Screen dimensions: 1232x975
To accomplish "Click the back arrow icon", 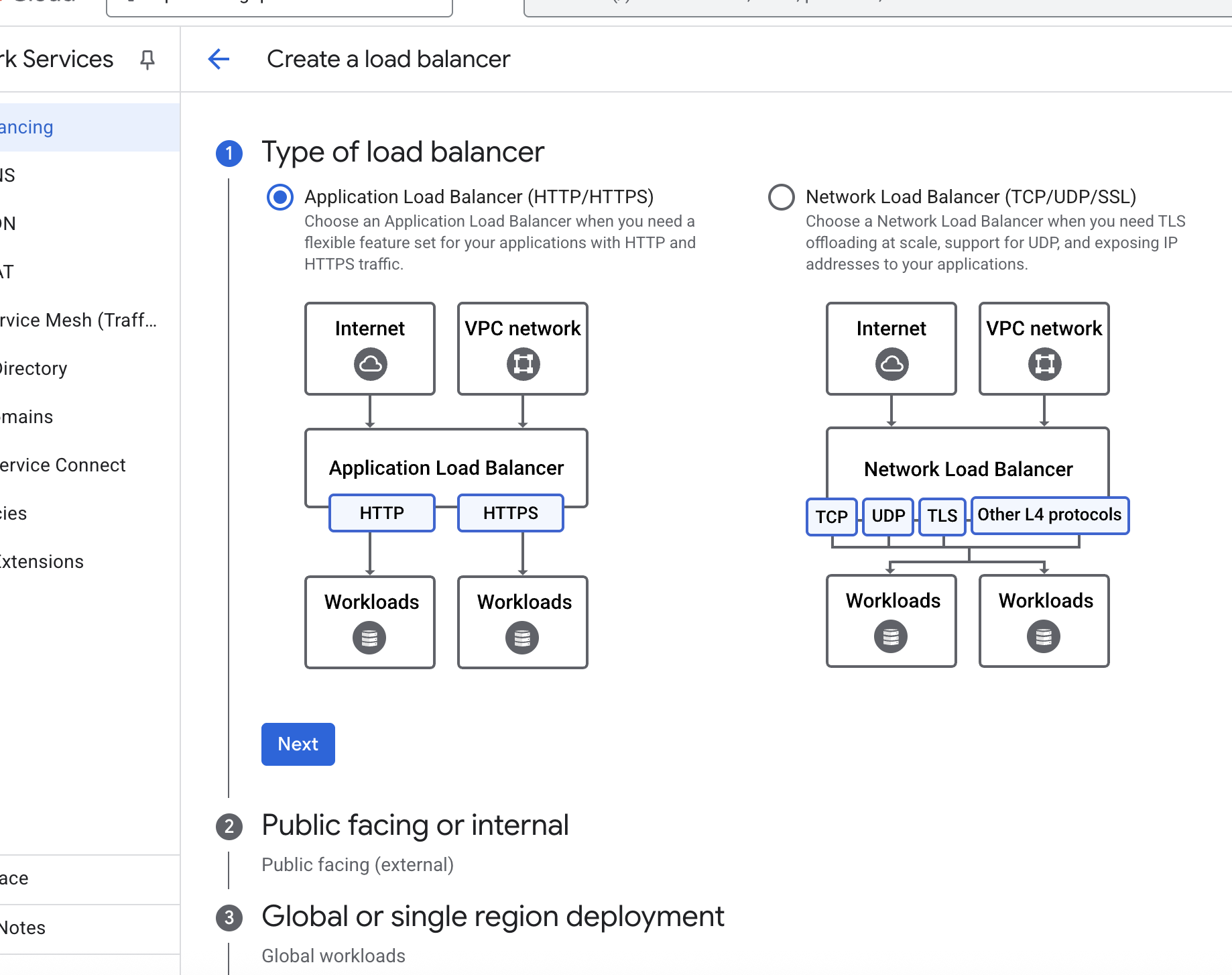I will pos(219,59).
